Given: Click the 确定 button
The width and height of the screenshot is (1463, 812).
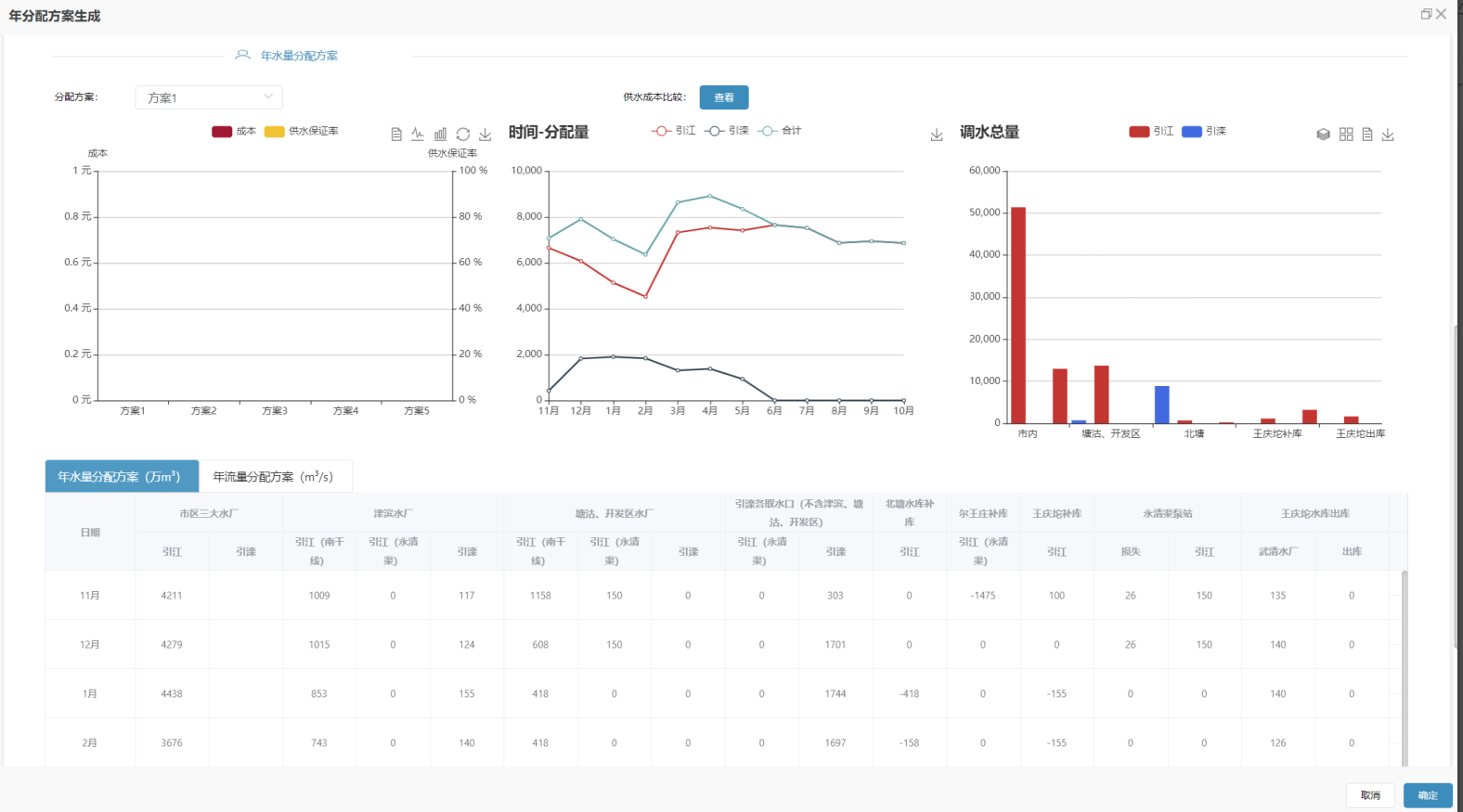Looking at the screenshot, I should 1428,795.
